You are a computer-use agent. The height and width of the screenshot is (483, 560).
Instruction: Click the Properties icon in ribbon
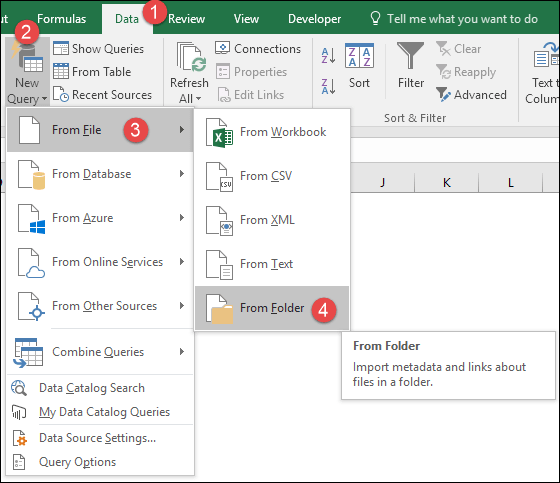[x=222, y=71]
